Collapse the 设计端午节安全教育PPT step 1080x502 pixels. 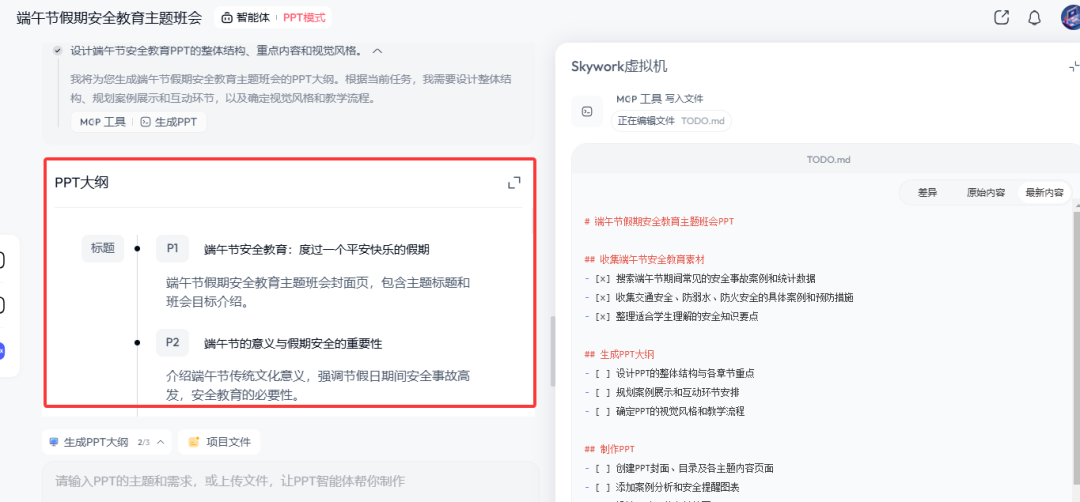[377, 50]
